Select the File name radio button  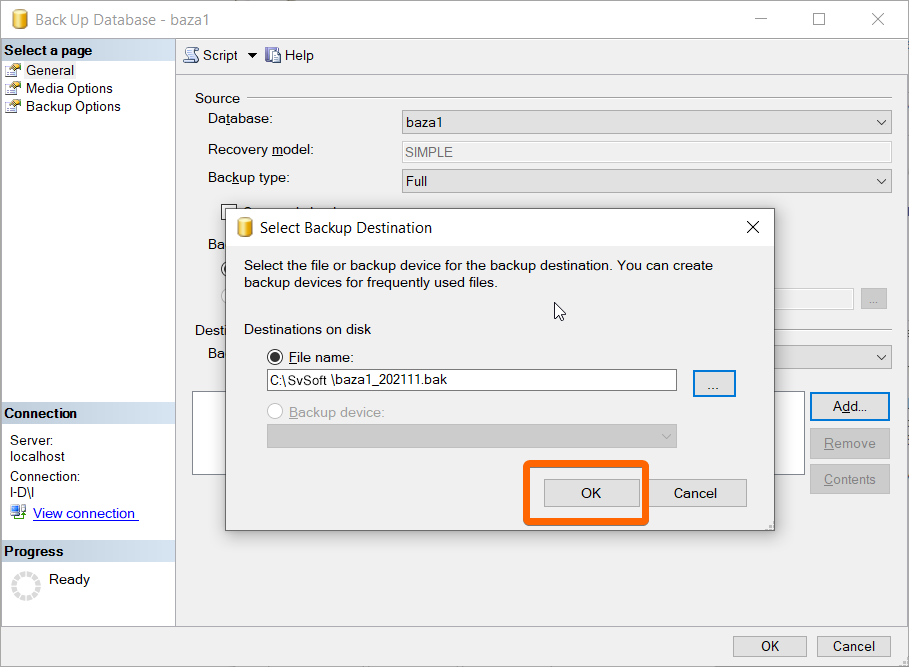tap(275, 357)
